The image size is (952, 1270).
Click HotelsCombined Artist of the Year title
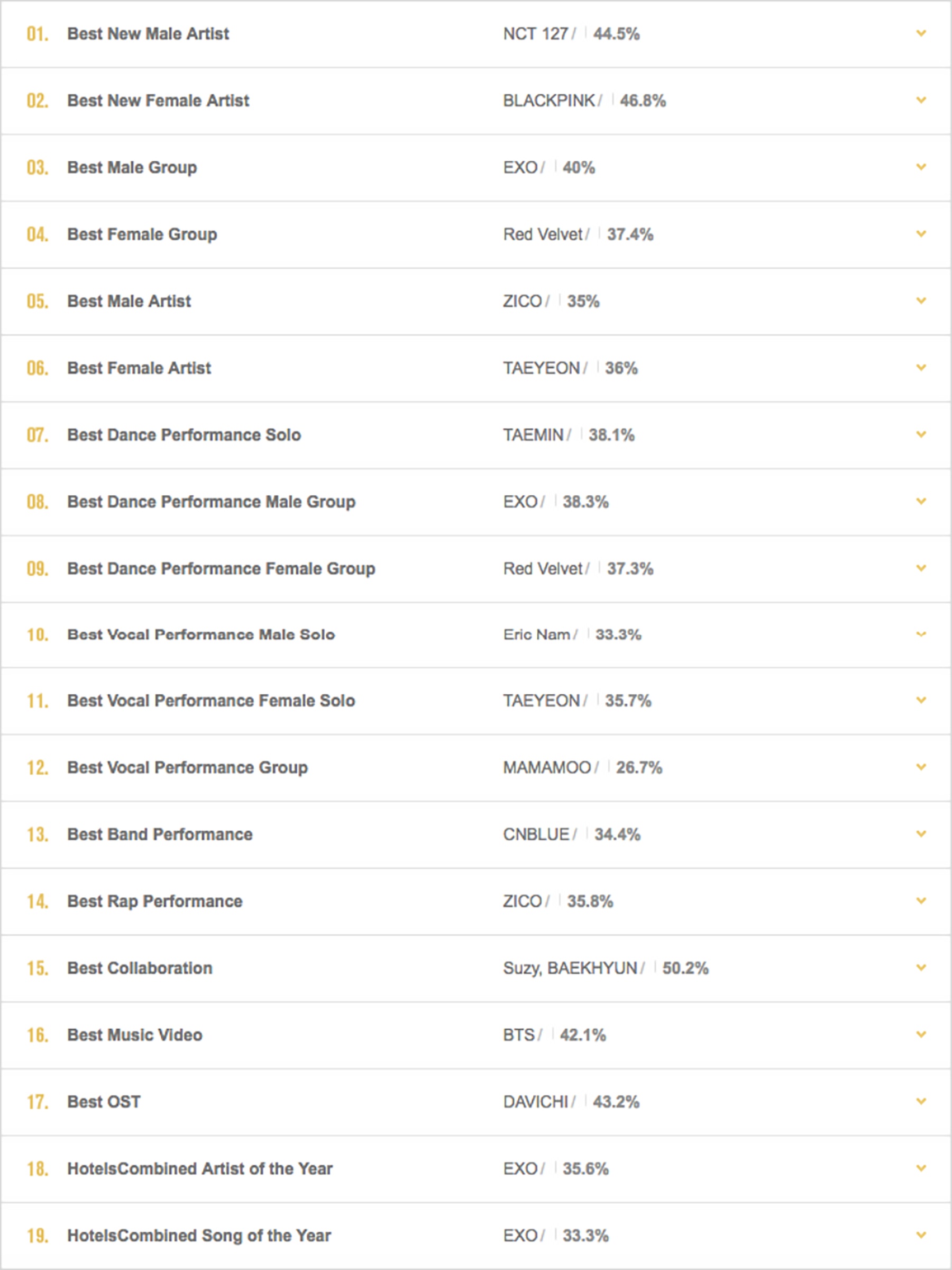click(200, 1168)
